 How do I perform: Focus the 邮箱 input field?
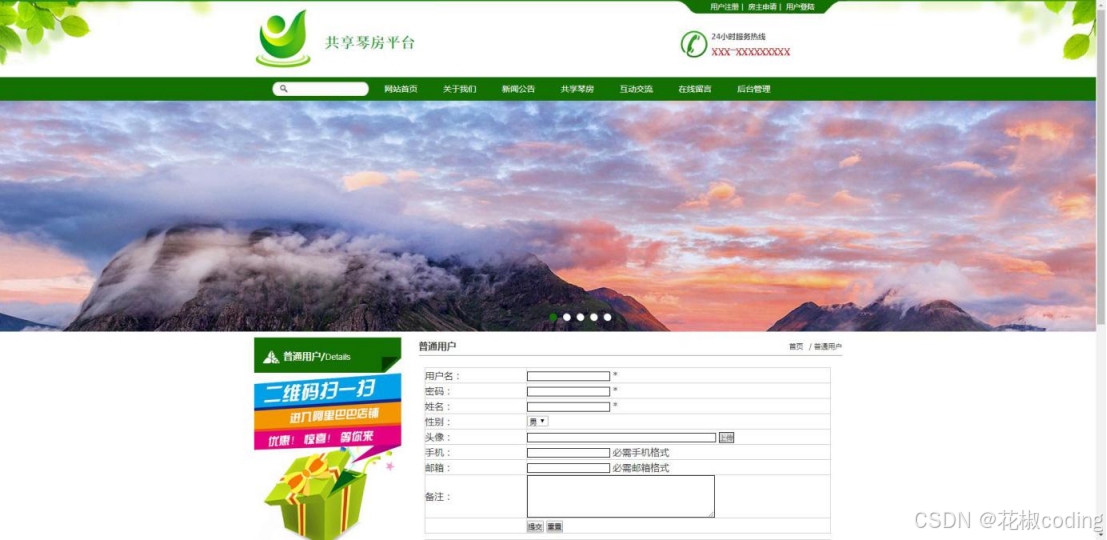pos(568,468)
